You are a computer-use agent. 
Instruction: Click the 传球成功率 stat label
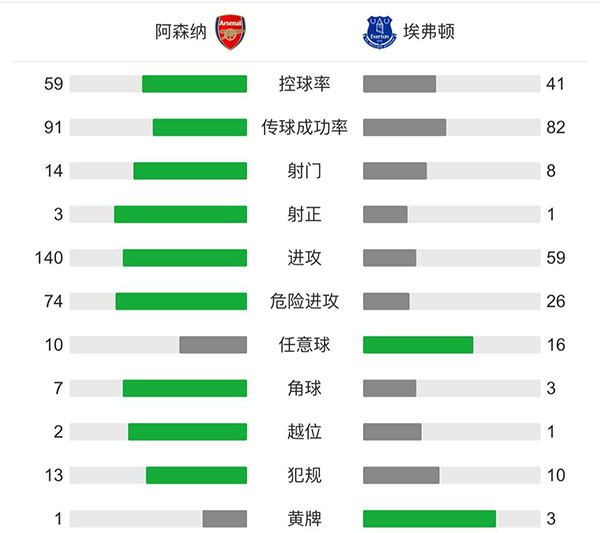click(x=304, y=127)
